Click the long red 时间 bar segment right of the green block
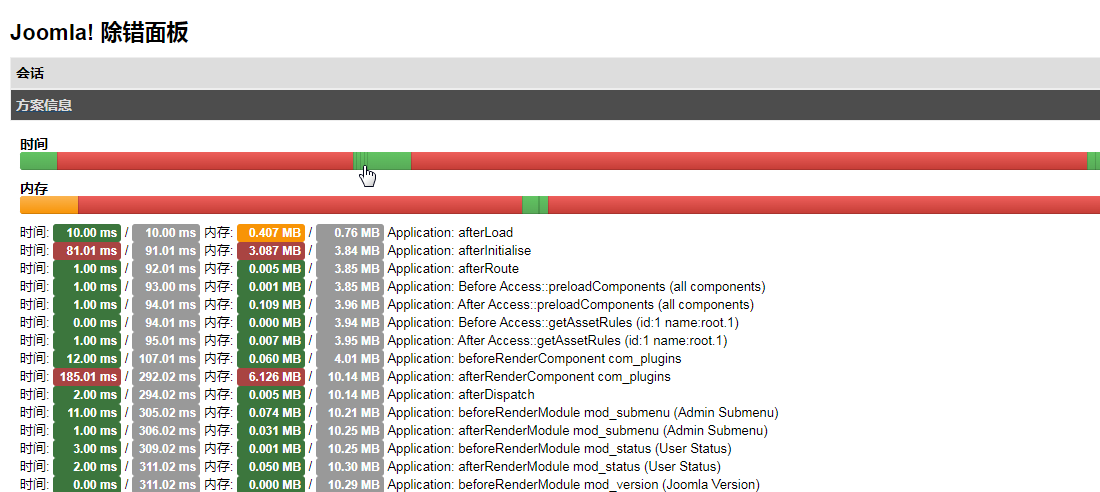 point(749,161)
